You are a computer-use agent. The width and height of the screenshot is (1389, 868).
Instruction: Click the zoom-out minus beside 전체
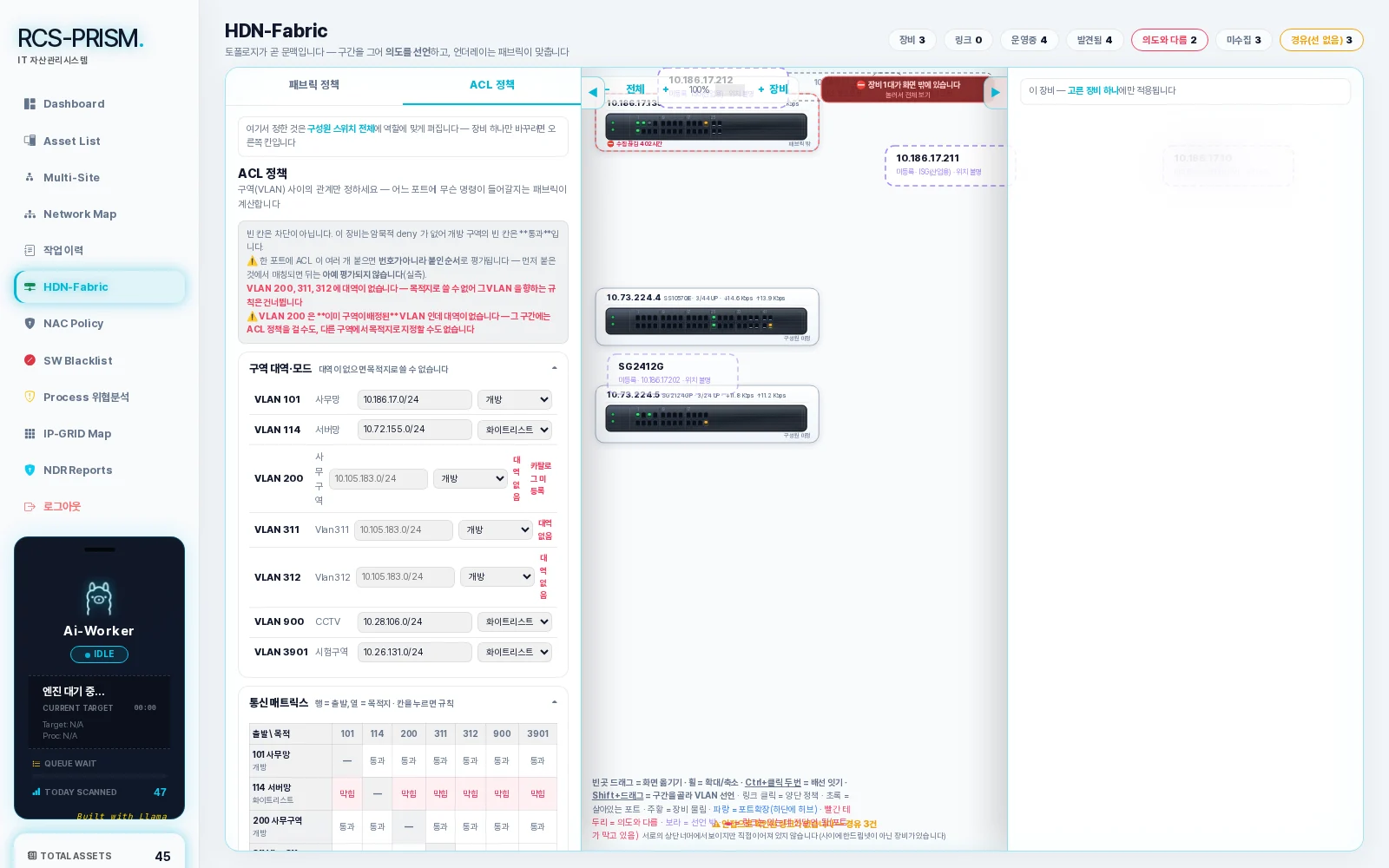pos(608,89)
